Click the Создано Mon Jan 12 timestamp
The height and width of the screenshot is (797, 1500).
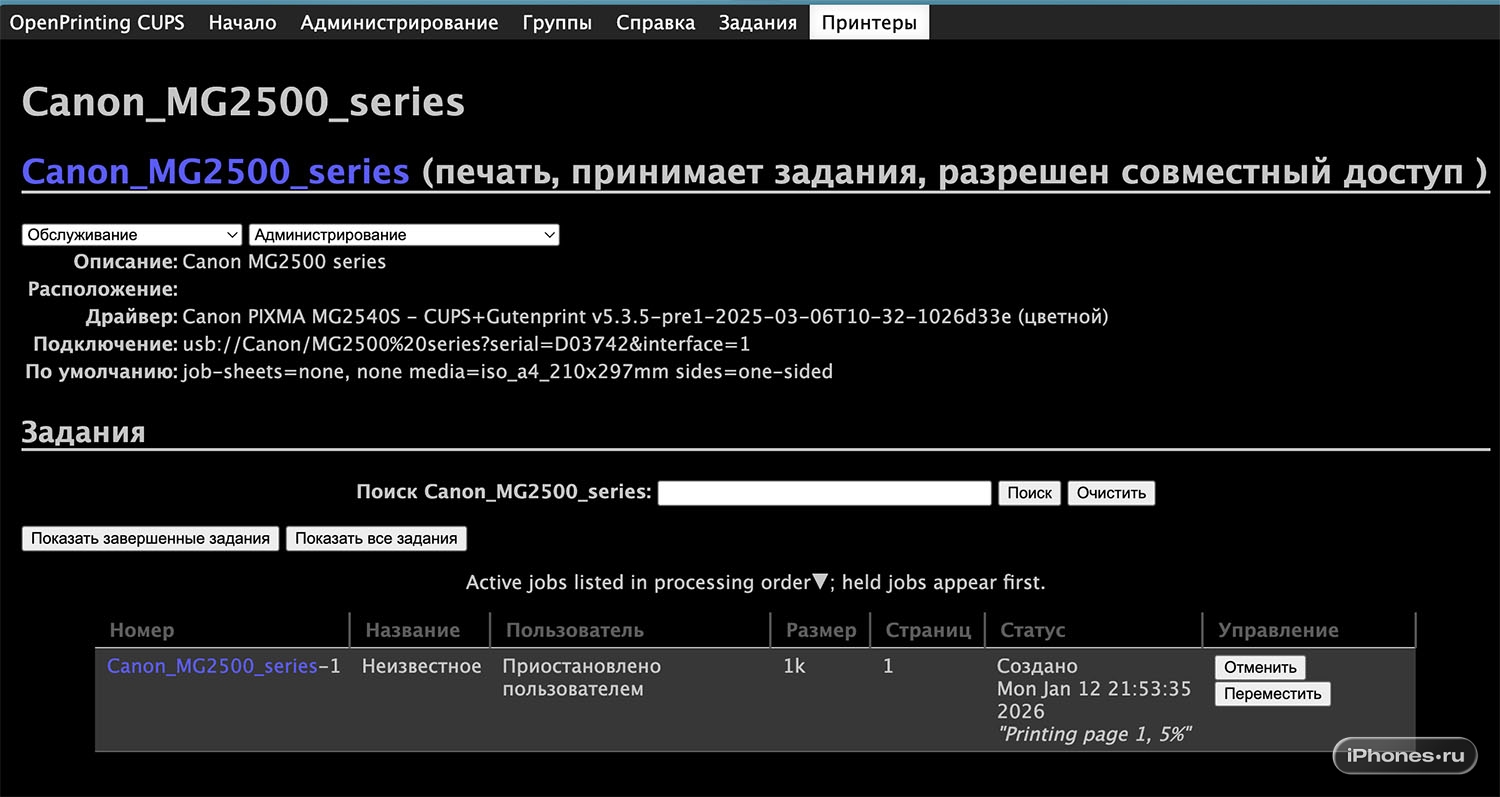pos(1094,688)
